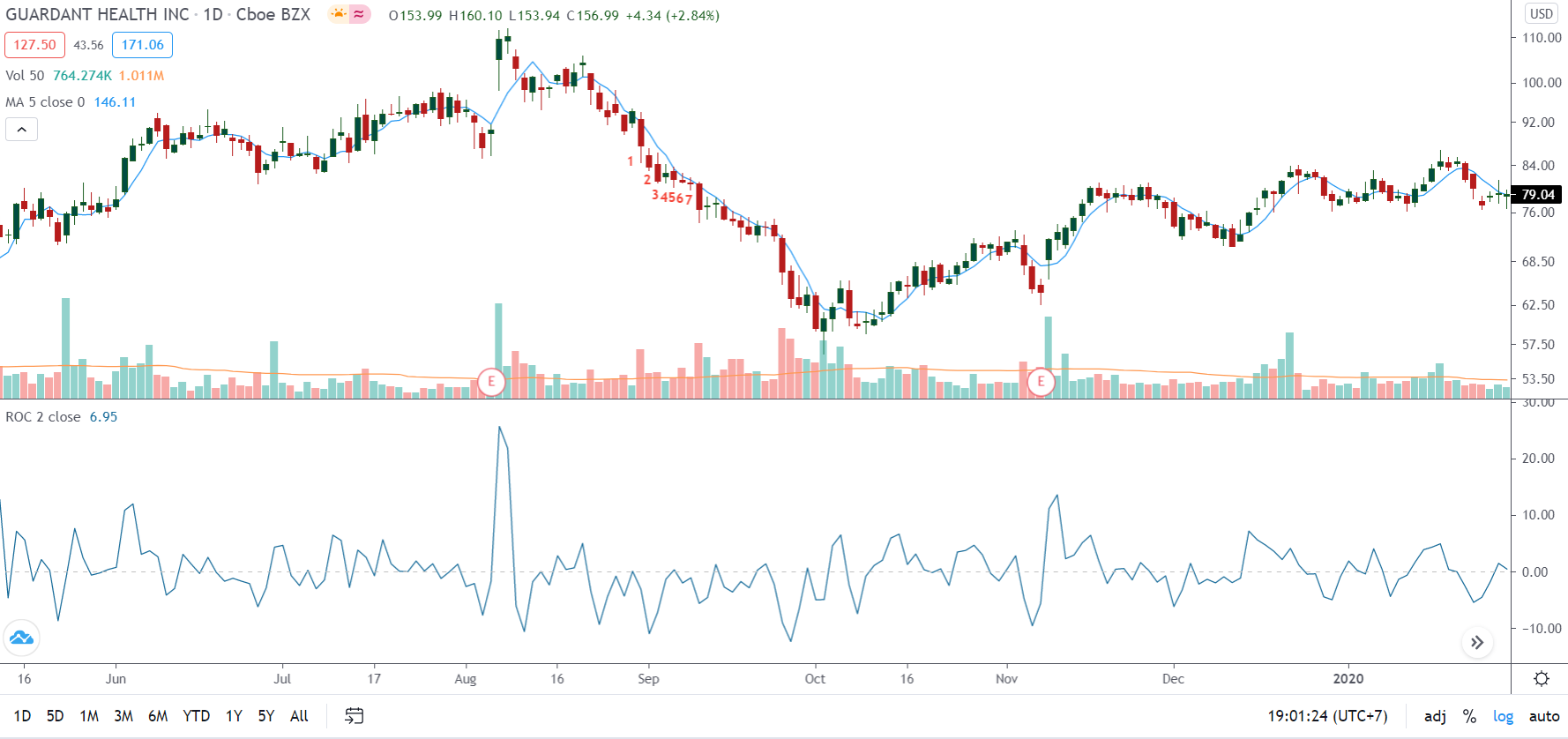1568x739 pixels.
Task: Select the 5Y time range
Action: 265,716
